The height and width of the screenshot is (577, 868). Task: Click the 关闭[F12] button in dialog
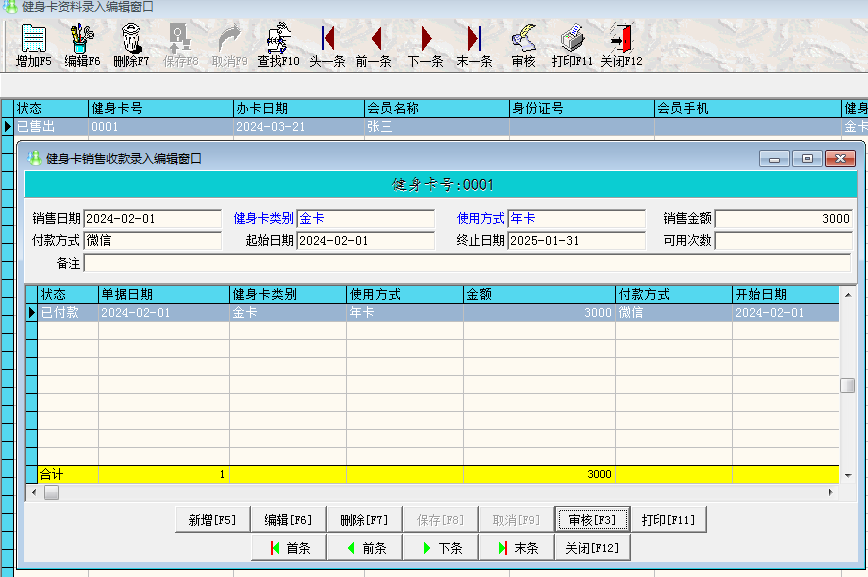click(592, 548)
